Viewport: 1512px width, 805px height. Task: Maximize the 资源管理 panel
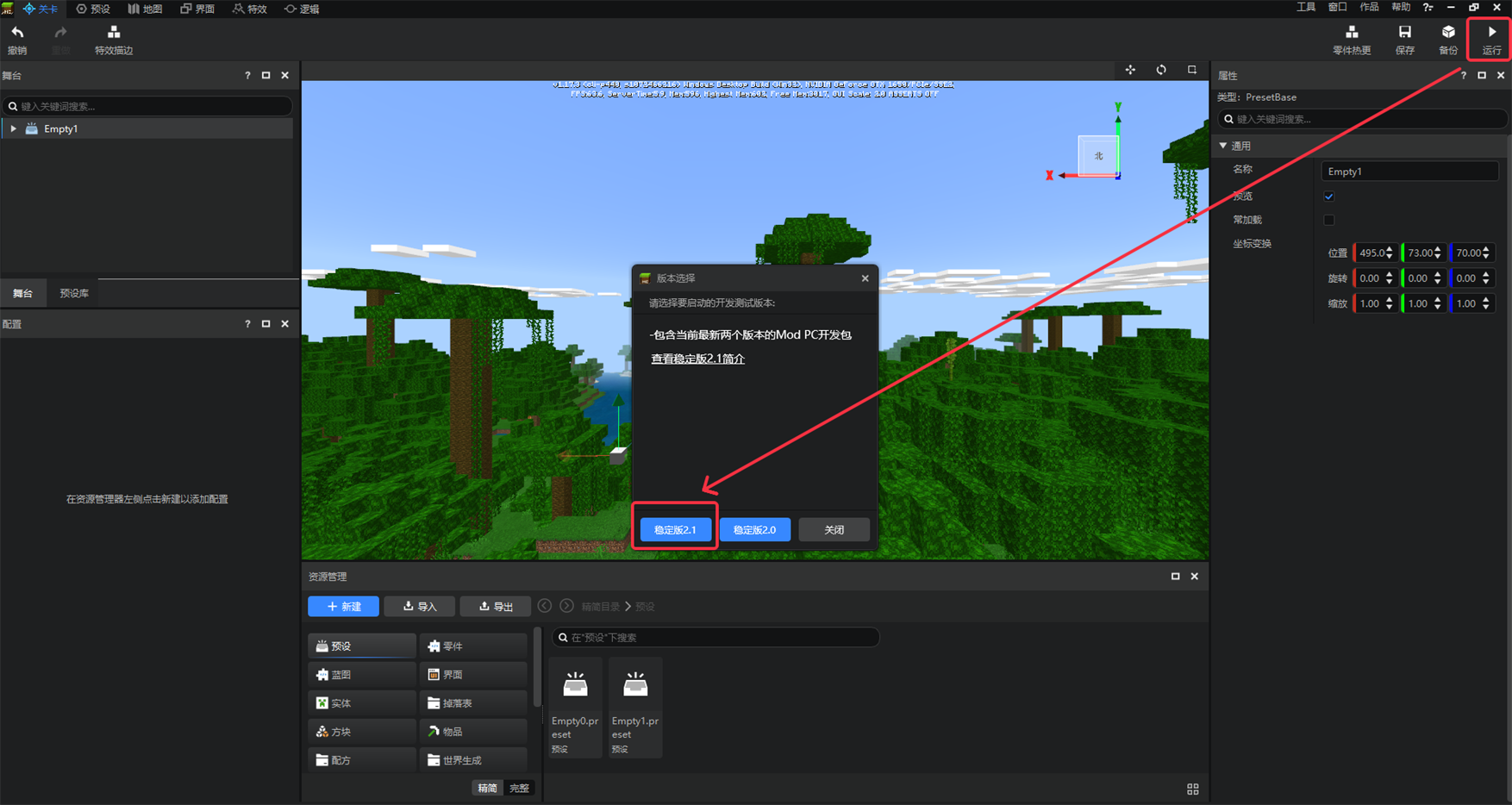tap(1175, 577)
